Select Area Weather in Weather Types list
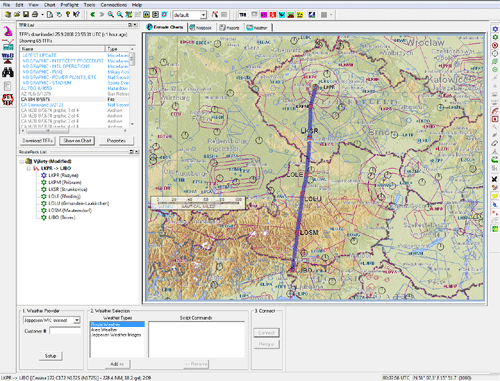The width and height of the screenshot is (500, 381). coord(117,329)
